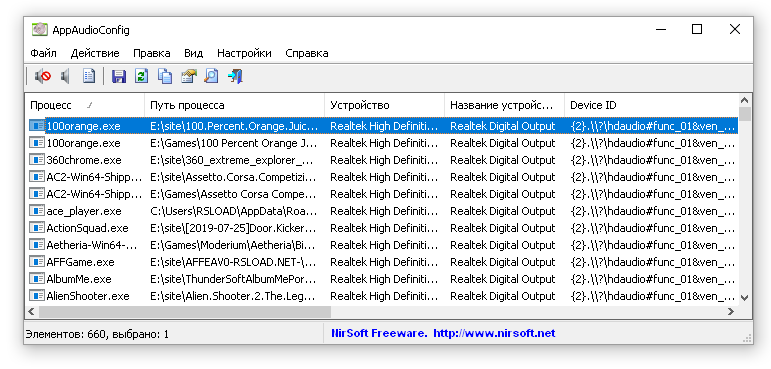
Task: Click the copy selected items icon
Action: click(165, 76)
